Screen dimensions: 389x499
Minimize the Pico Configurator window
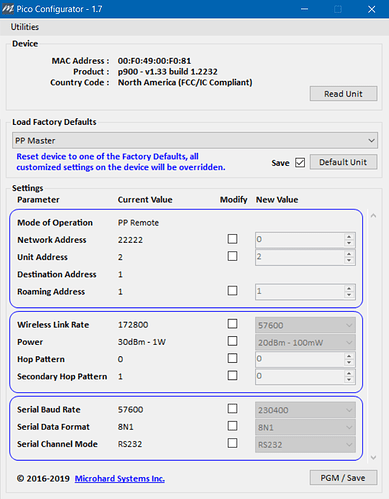point(304,9)
